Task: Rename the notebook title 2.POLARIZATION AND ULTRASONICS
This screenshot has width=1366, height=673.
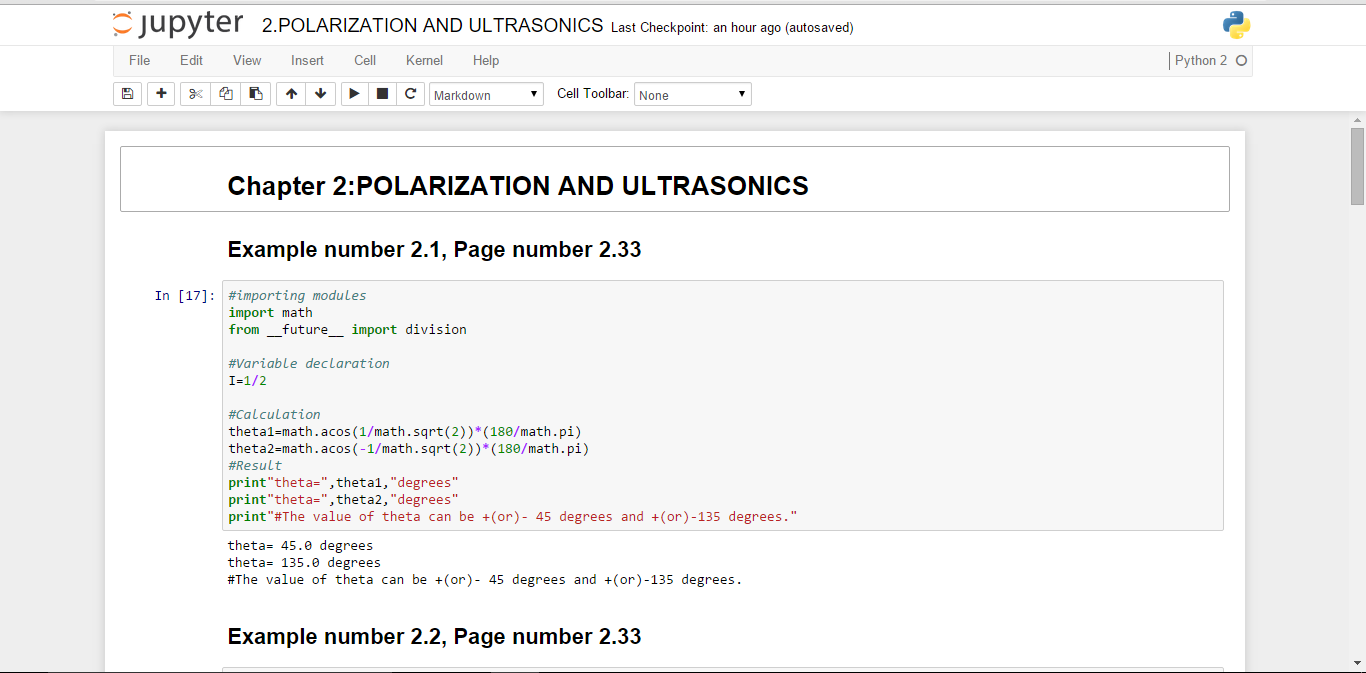Action: coord(432,26)
